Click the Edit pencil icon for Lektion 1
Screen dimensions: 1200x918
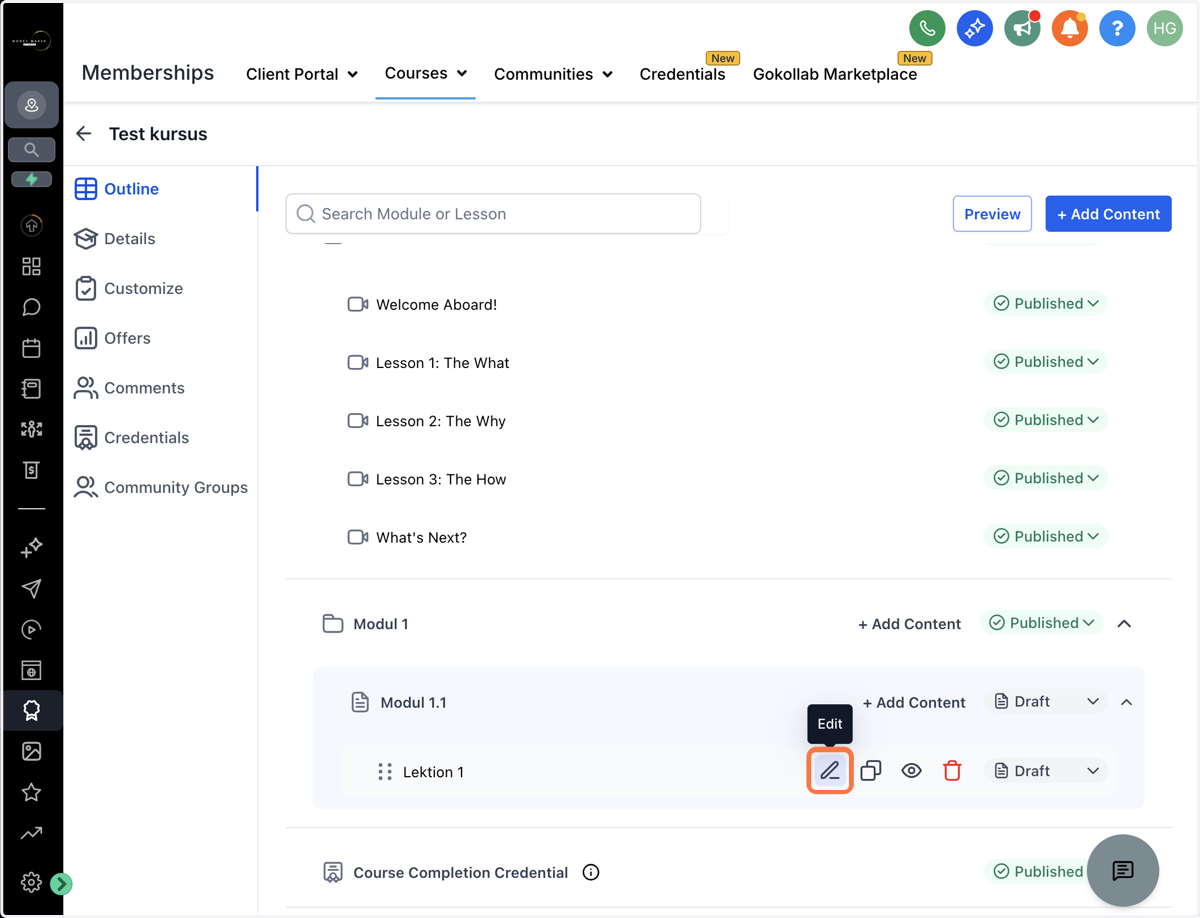[x=830, y=771]
